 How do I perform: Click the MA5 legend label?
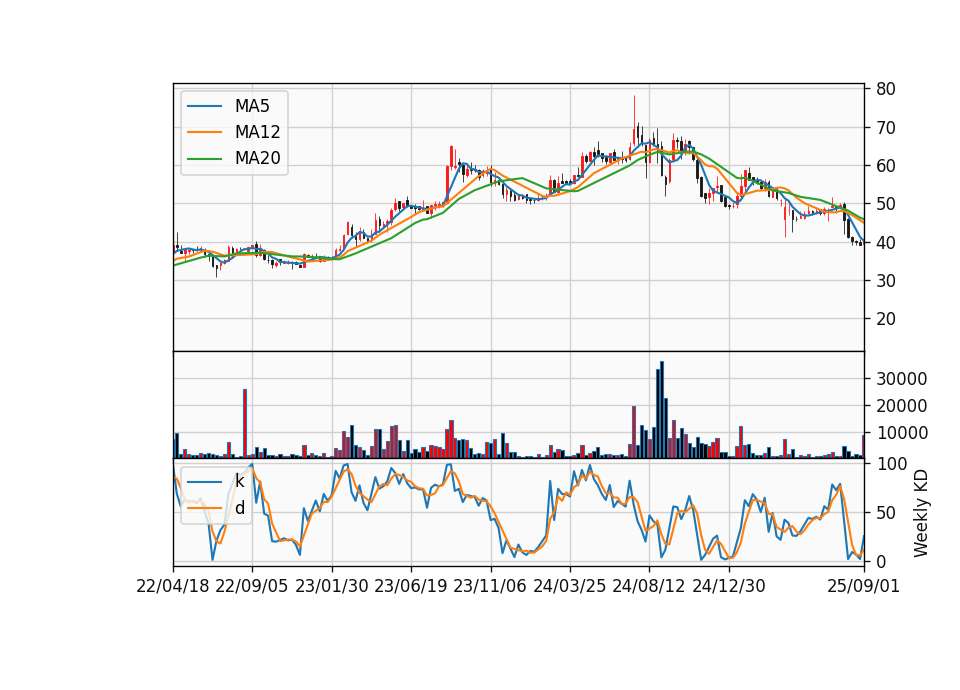pyautogui.click(x=252, y=106)
